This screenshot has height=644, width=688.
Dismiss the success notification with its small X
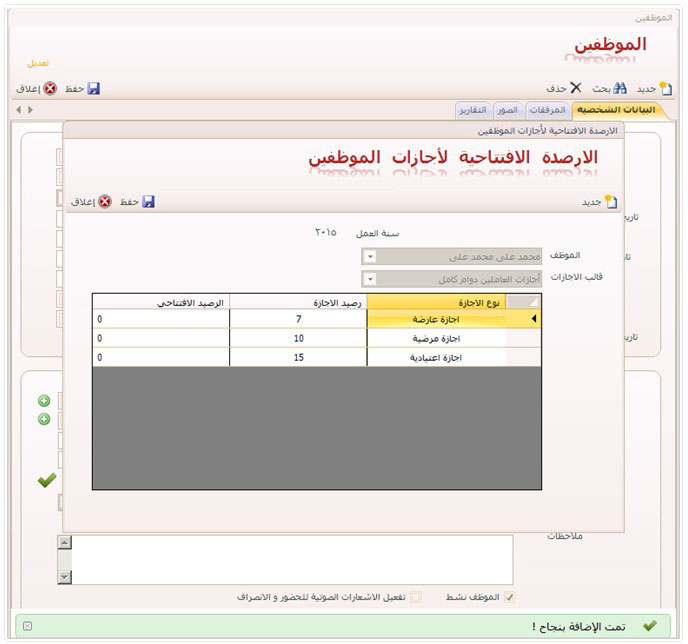(x=27, y=626)
